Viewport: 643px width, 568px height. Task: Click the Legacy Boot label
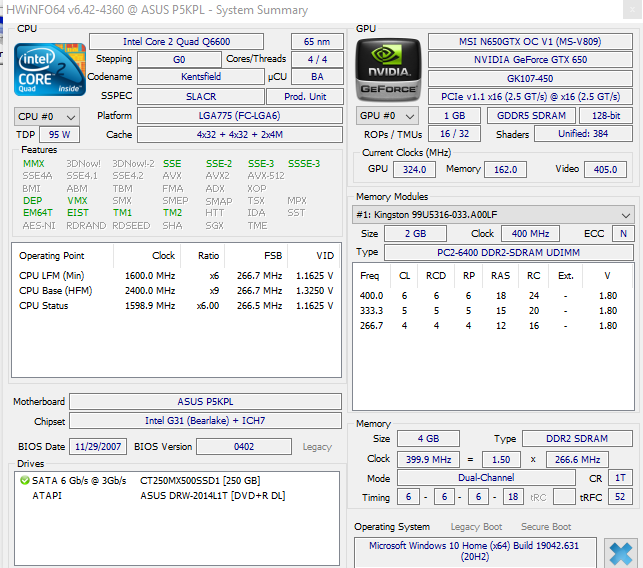[476, 527]
